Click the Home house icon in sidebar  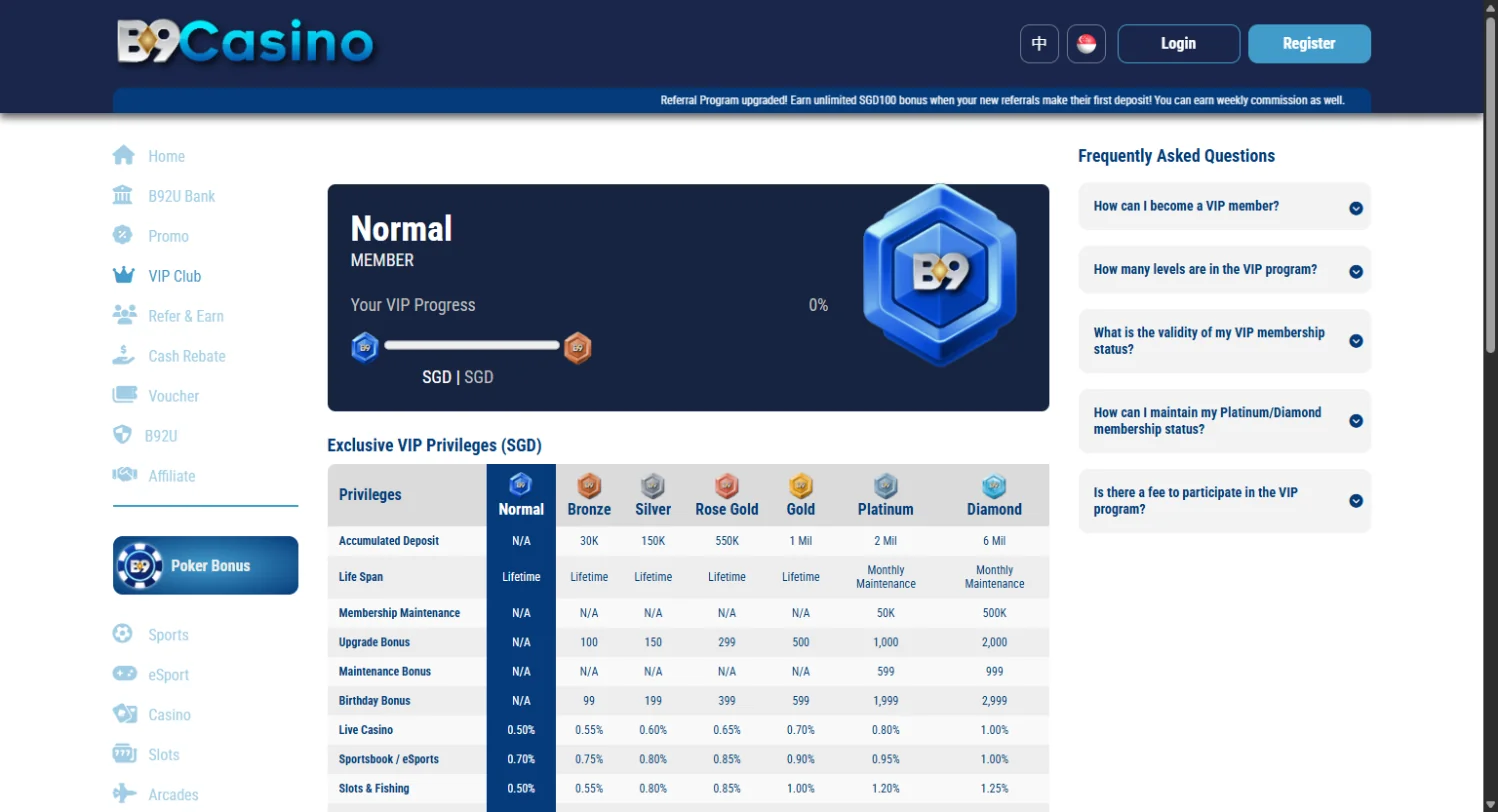(x=124, y=156)
